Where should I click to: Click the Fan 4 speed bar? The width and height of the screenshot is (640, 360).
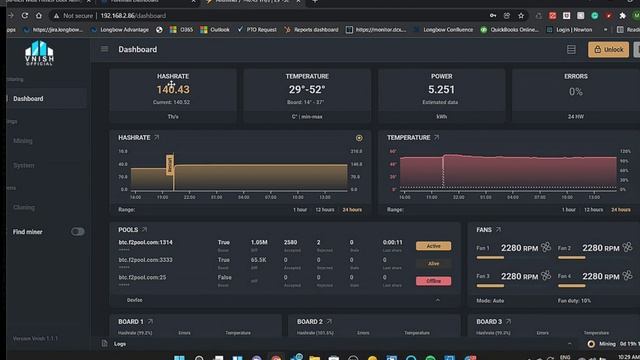(x=572, y=286)
